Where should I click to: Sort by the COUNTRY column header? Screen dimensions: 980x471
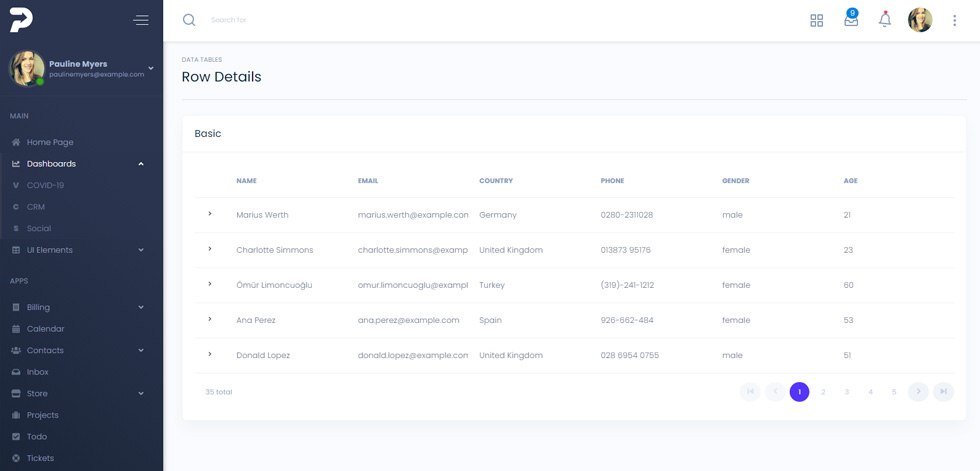pos(496,181)
